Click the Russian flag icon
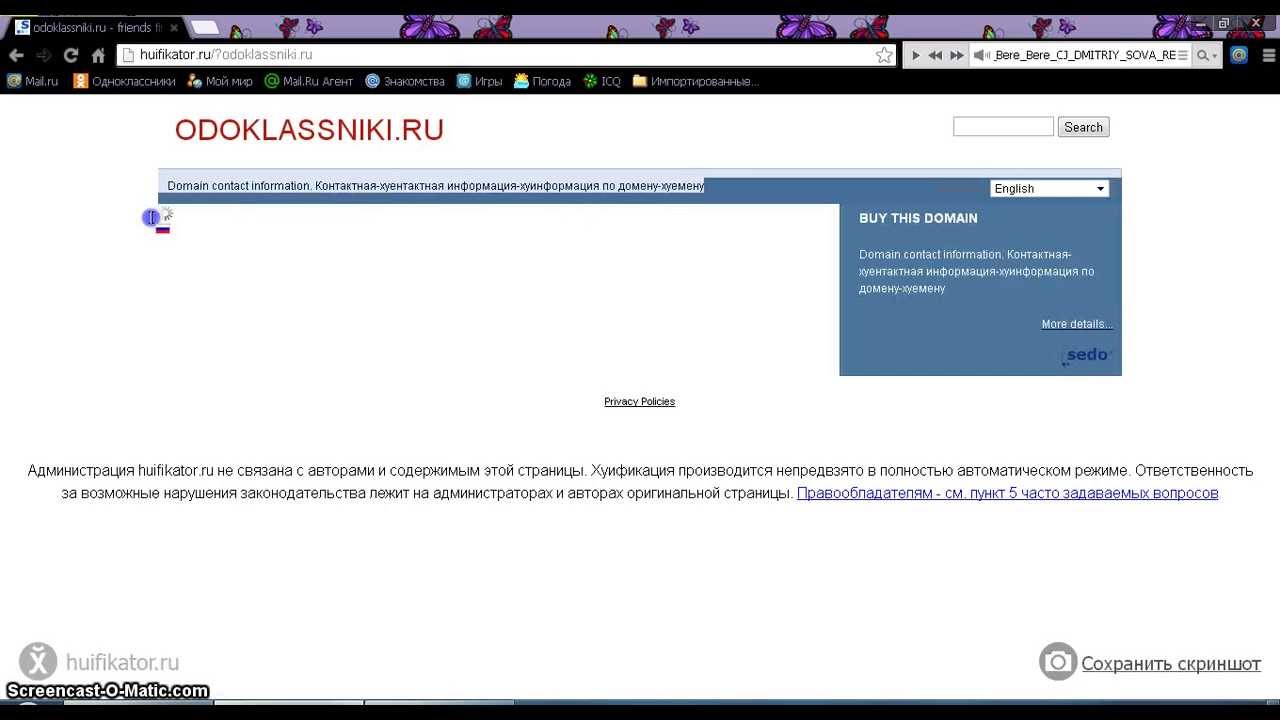1280x720 pixels. 163,229
